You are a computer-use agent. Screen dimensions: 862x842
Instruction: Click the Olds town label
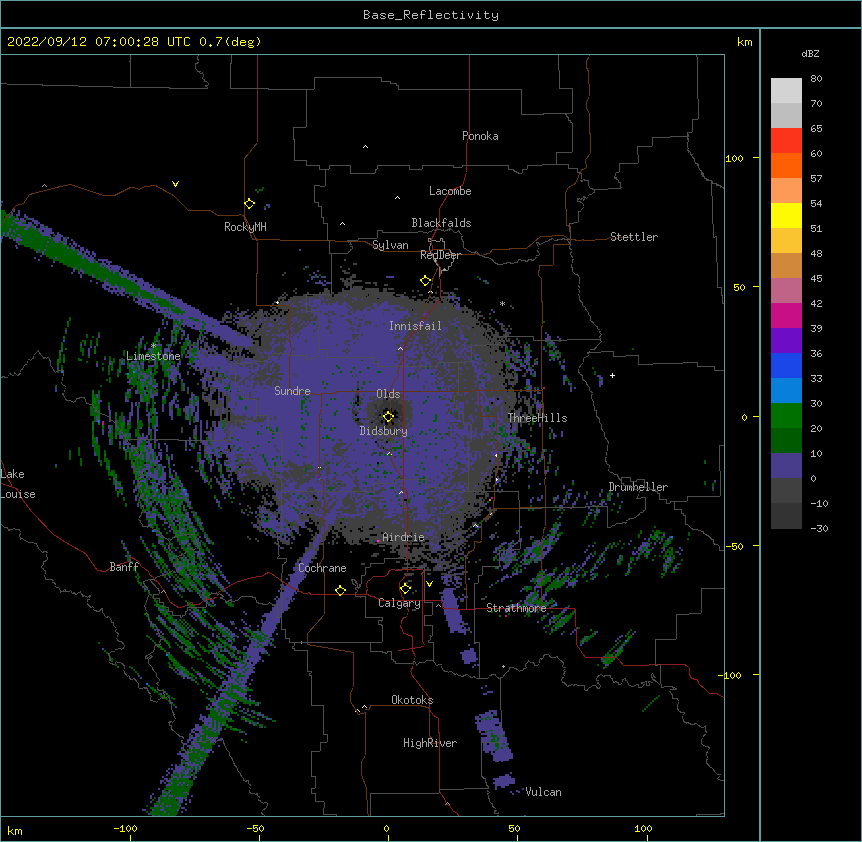click(388, 394)
